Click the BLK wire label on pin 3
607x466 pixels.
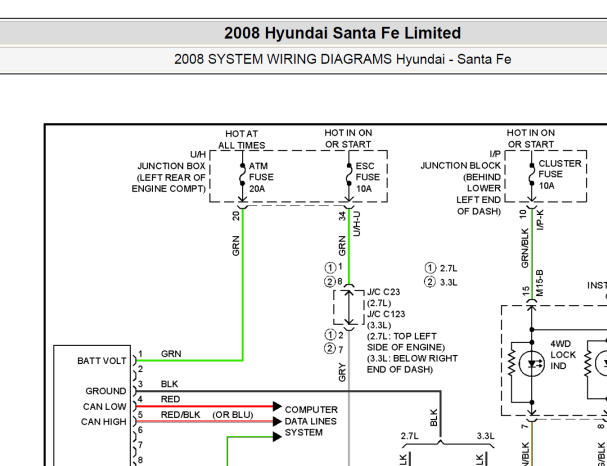[170, 384]
